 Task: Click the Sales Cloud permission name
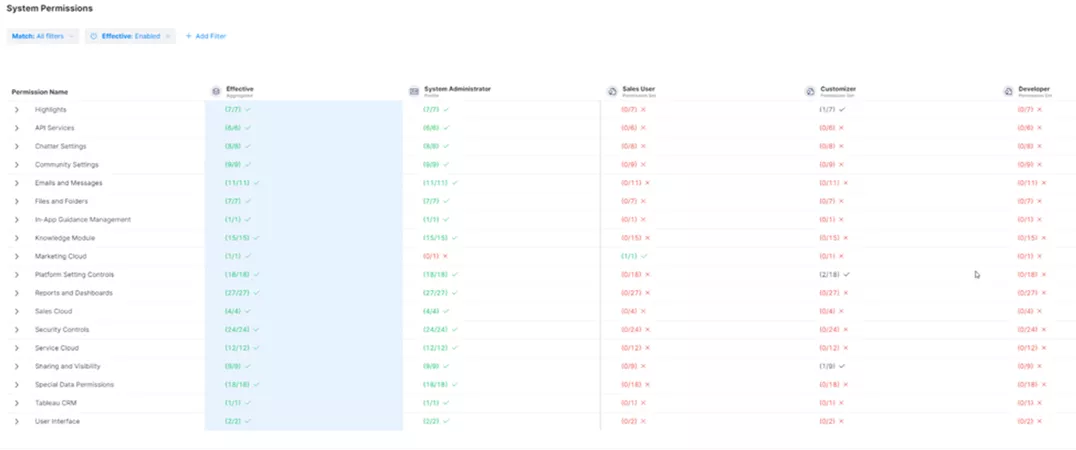coord(54,311)
